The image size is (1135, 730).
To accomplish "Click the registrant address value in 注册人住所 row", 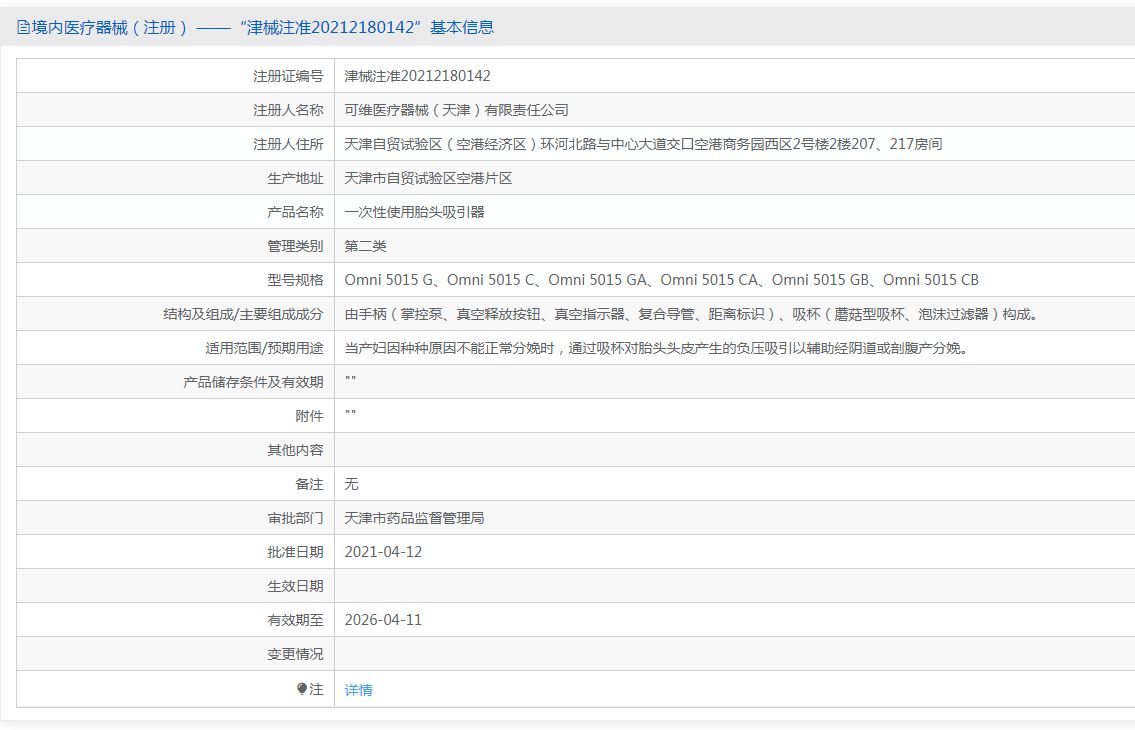I will coord(642,144).
